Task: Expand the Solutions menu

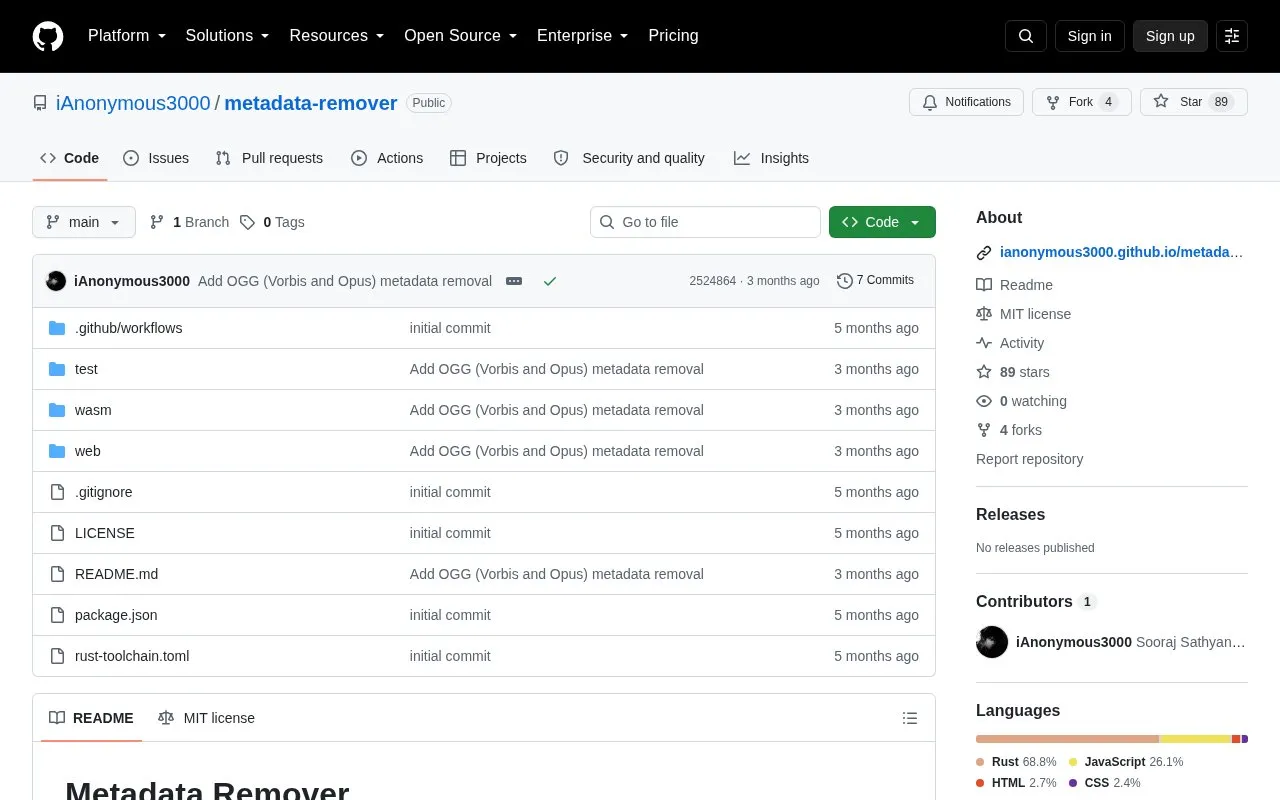Action: tap(227, 36)
